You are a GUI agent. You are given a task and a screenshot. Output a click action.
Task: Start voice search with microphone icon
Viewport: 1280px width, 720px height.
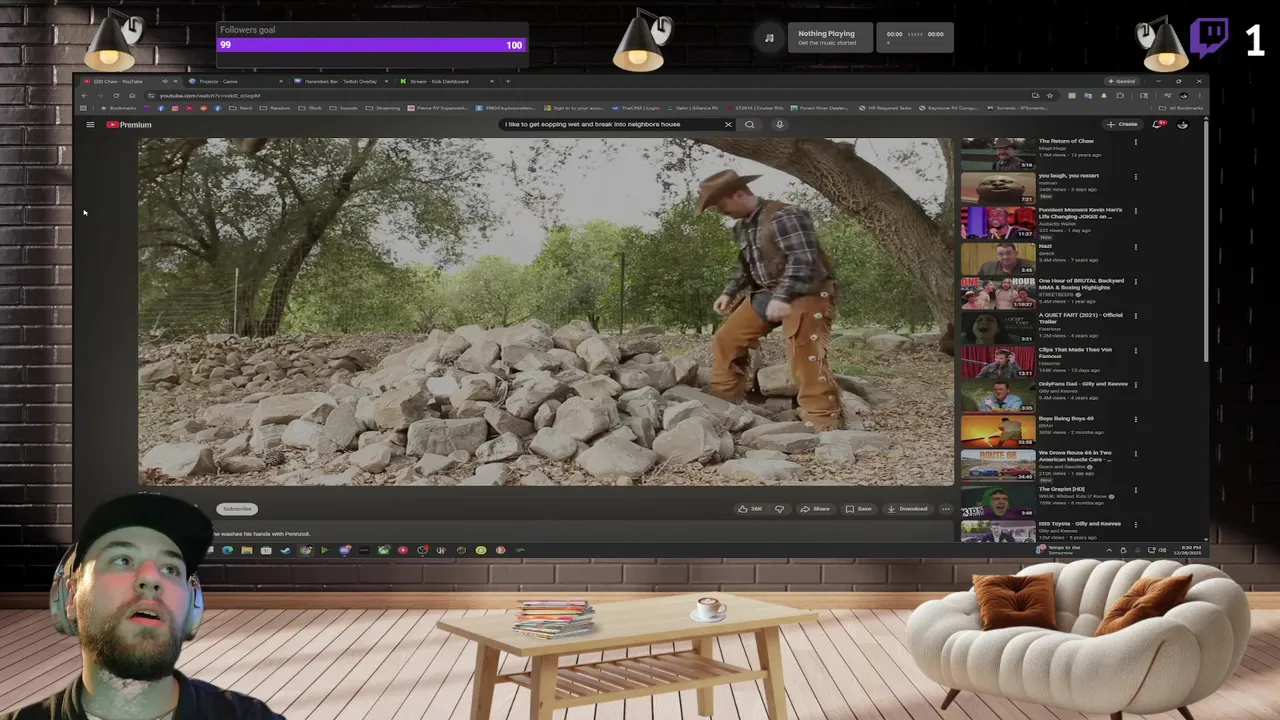(779, 125)
